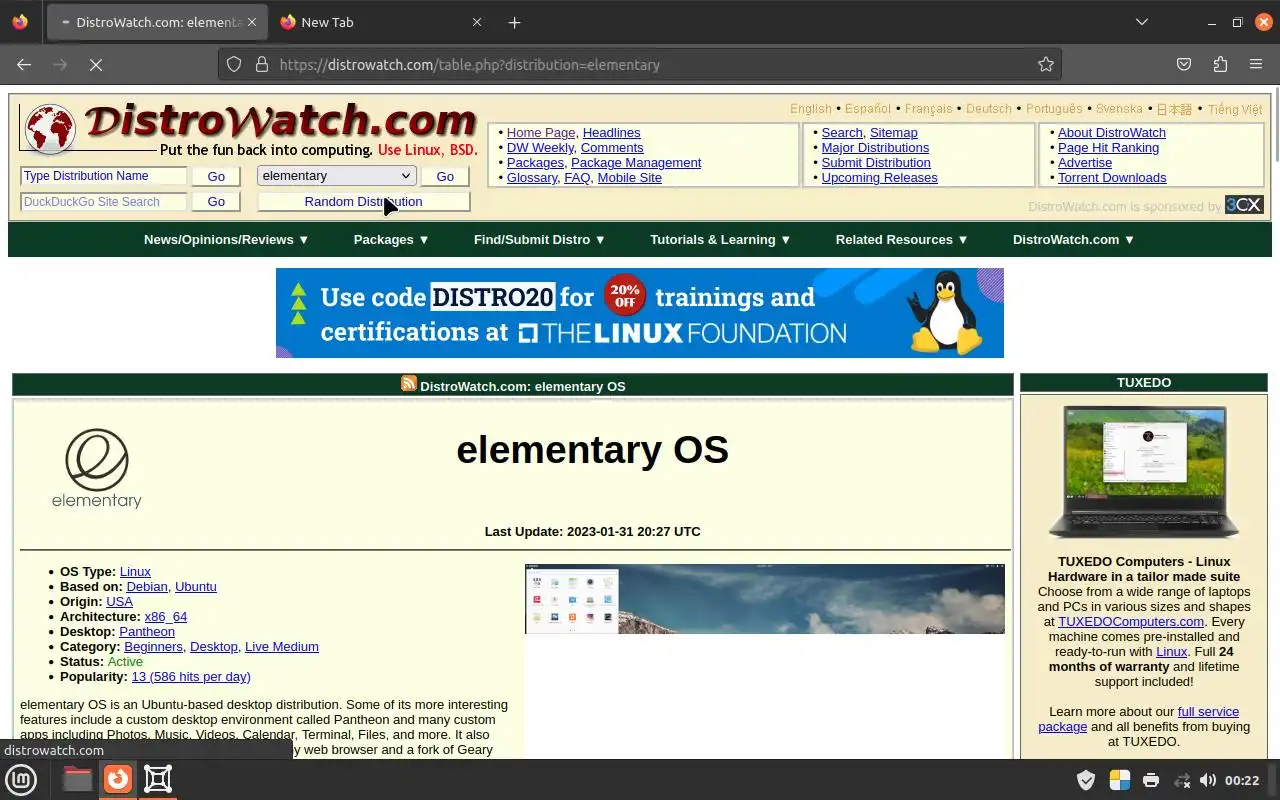Image resolution: width=1280 pixels, height=800 pixels.
Task: Click the padlock site info icon
Action: [262, 64]
